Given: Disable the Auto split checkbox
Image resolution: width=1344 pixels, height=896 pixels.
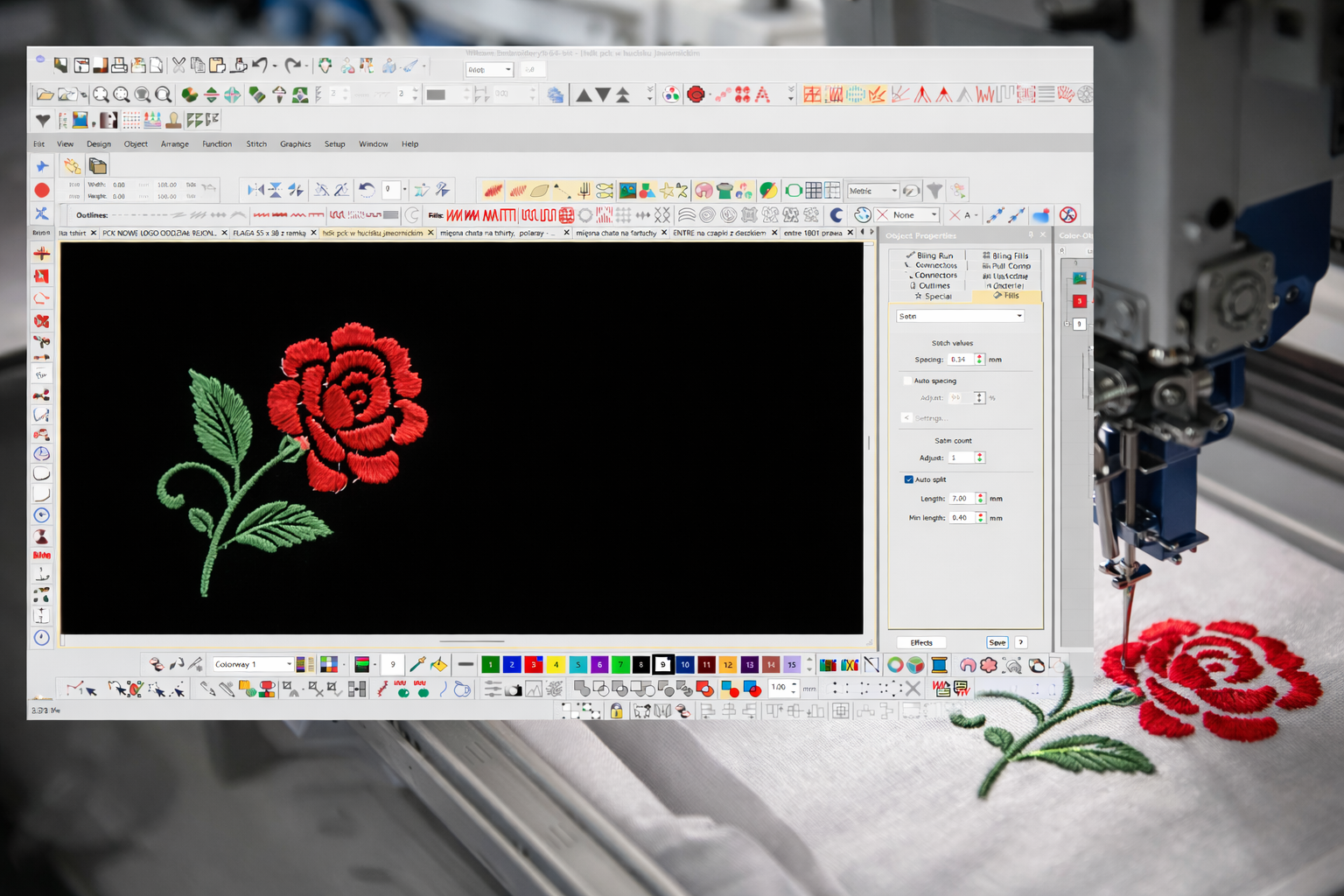Looking at the screenshot, I should (x=909, y=479).
